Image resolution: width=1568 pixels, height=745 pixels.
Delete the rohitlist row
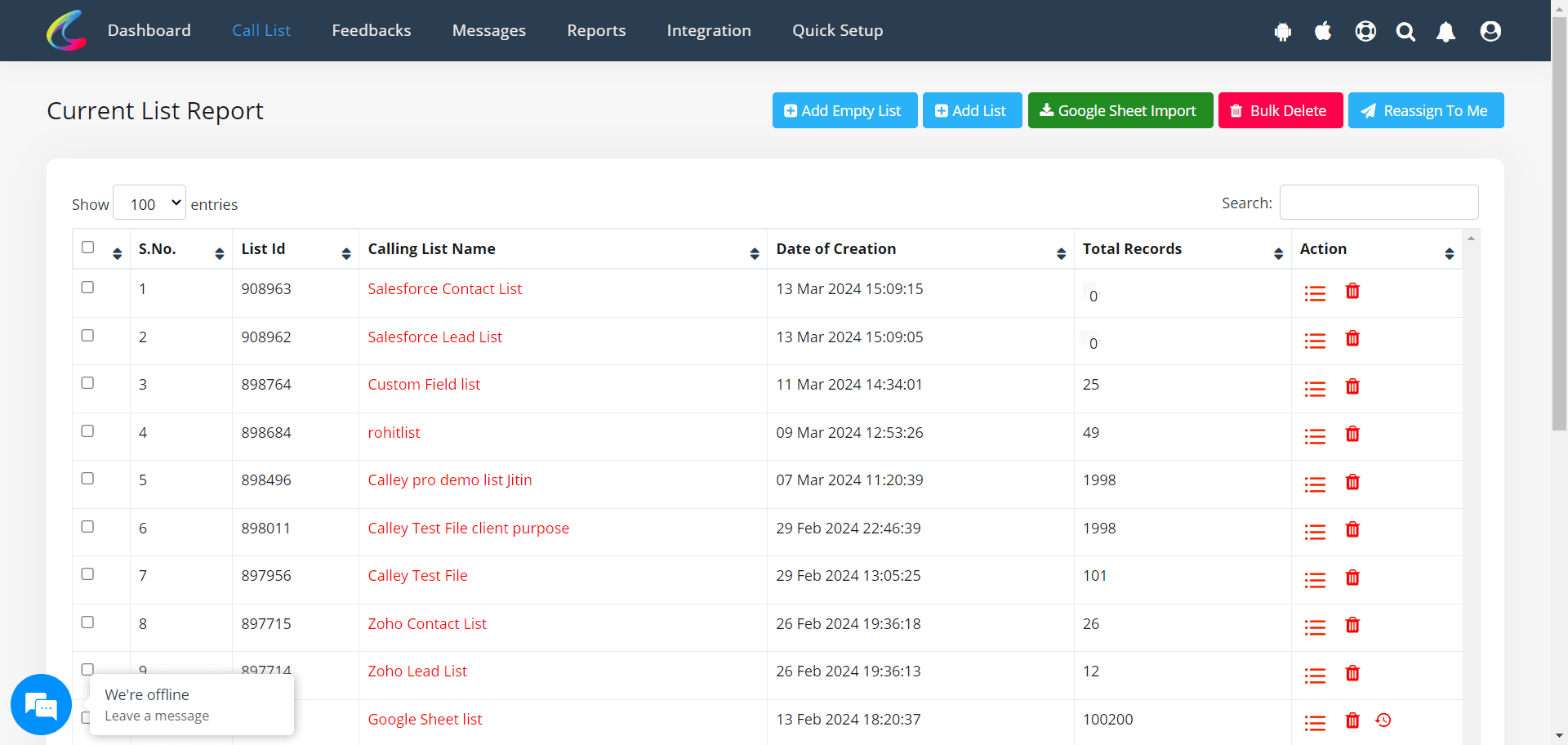coord(1352,434)
